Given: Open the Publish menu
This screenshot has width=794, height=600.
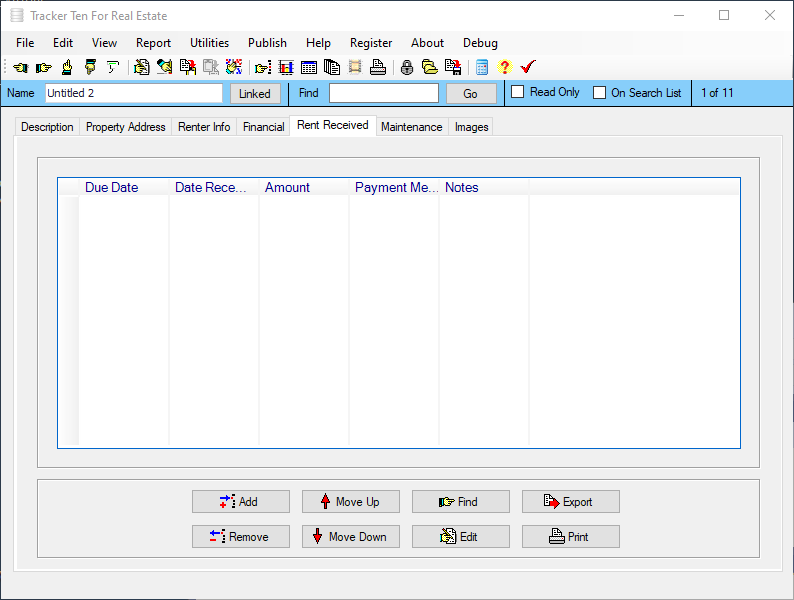Looking at the screenshot, I should pos(267,43).
